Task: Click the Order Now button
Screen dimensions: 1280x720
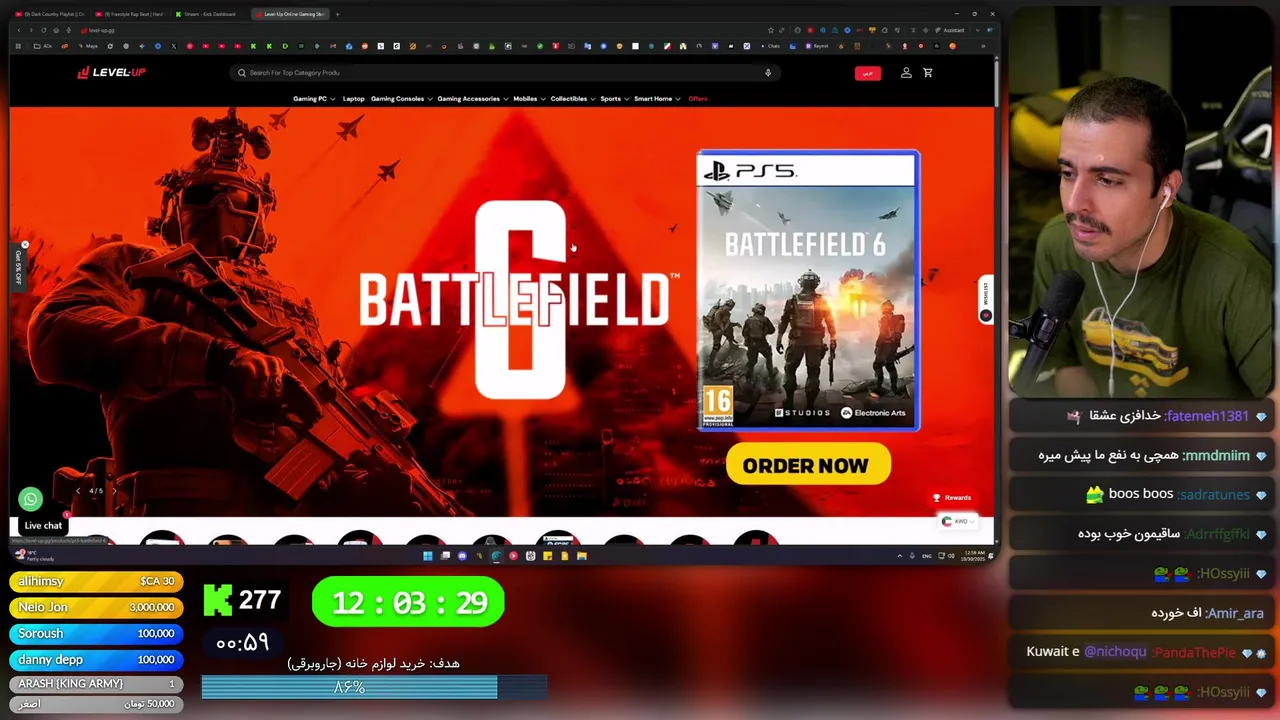Action: [808, 465]
